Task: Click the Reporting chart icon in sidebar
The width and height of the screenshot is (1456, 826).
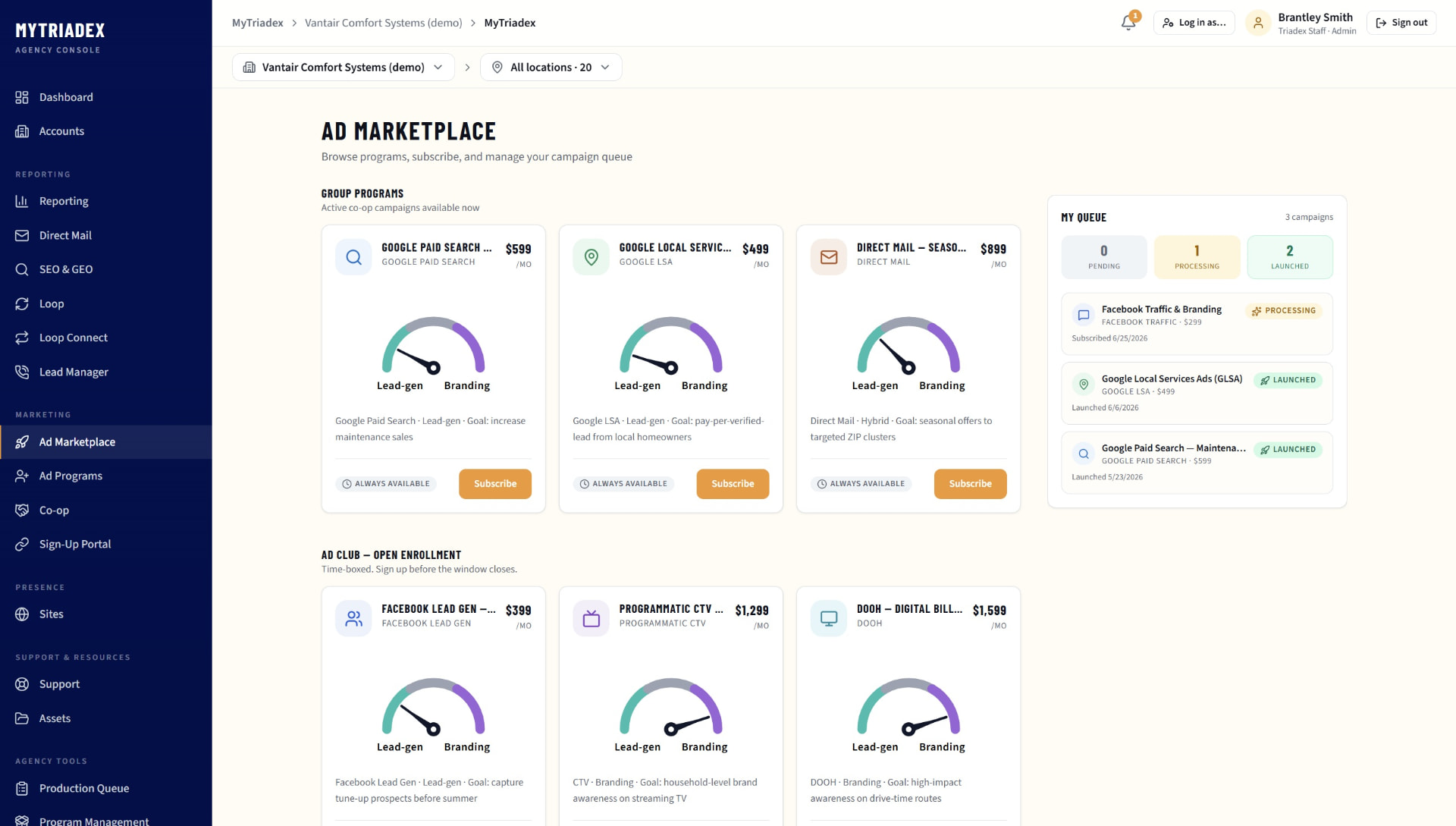Action: click(x=22, y=201)
